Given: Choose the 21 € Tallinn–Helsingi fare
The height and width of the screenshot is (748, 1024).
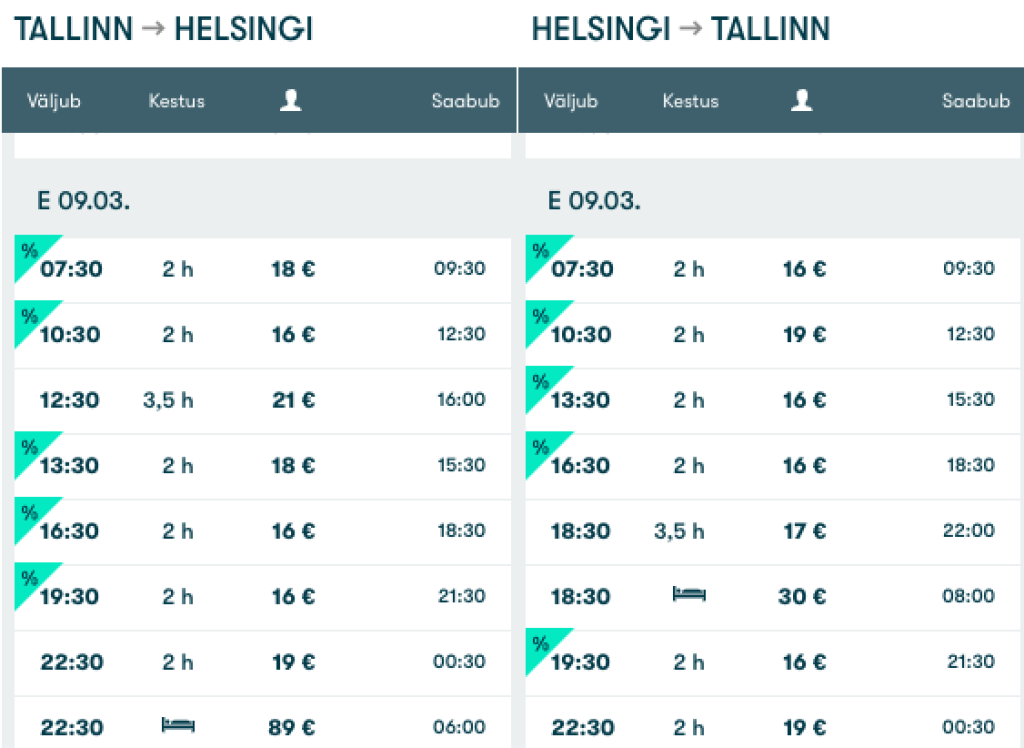Looking at the screenshot, I should click(293, 400).
